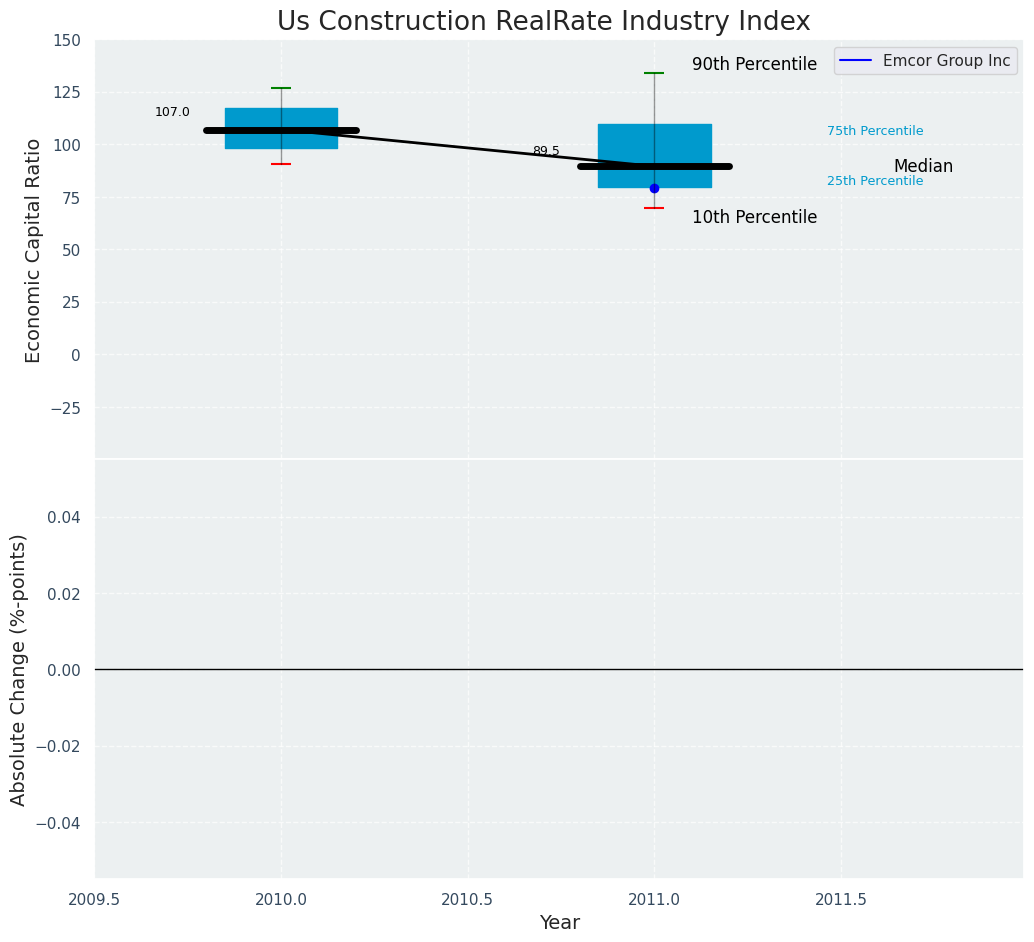The height and width of the screenshot is (942, 1034).
Task: Click the 2010.5 tick label on the Year axis
Action: 467,899
